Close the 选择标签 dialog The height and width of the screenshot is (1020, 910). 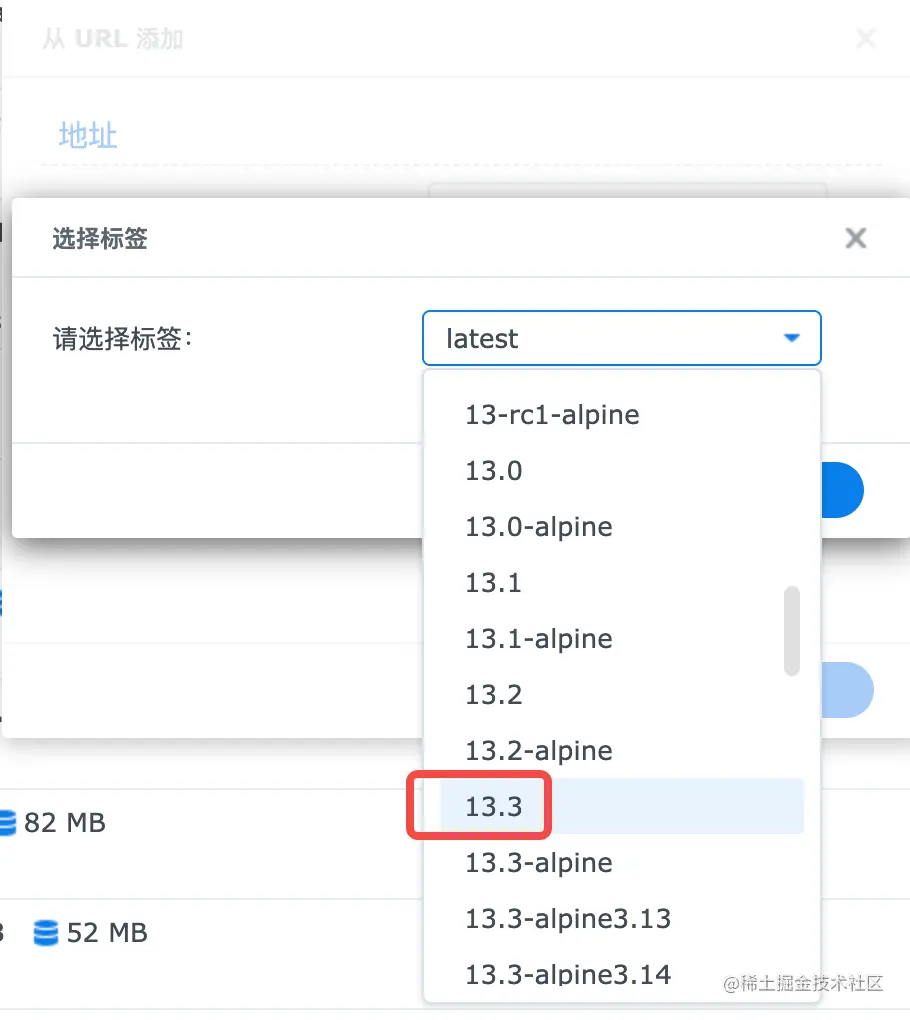coord(855,238)
